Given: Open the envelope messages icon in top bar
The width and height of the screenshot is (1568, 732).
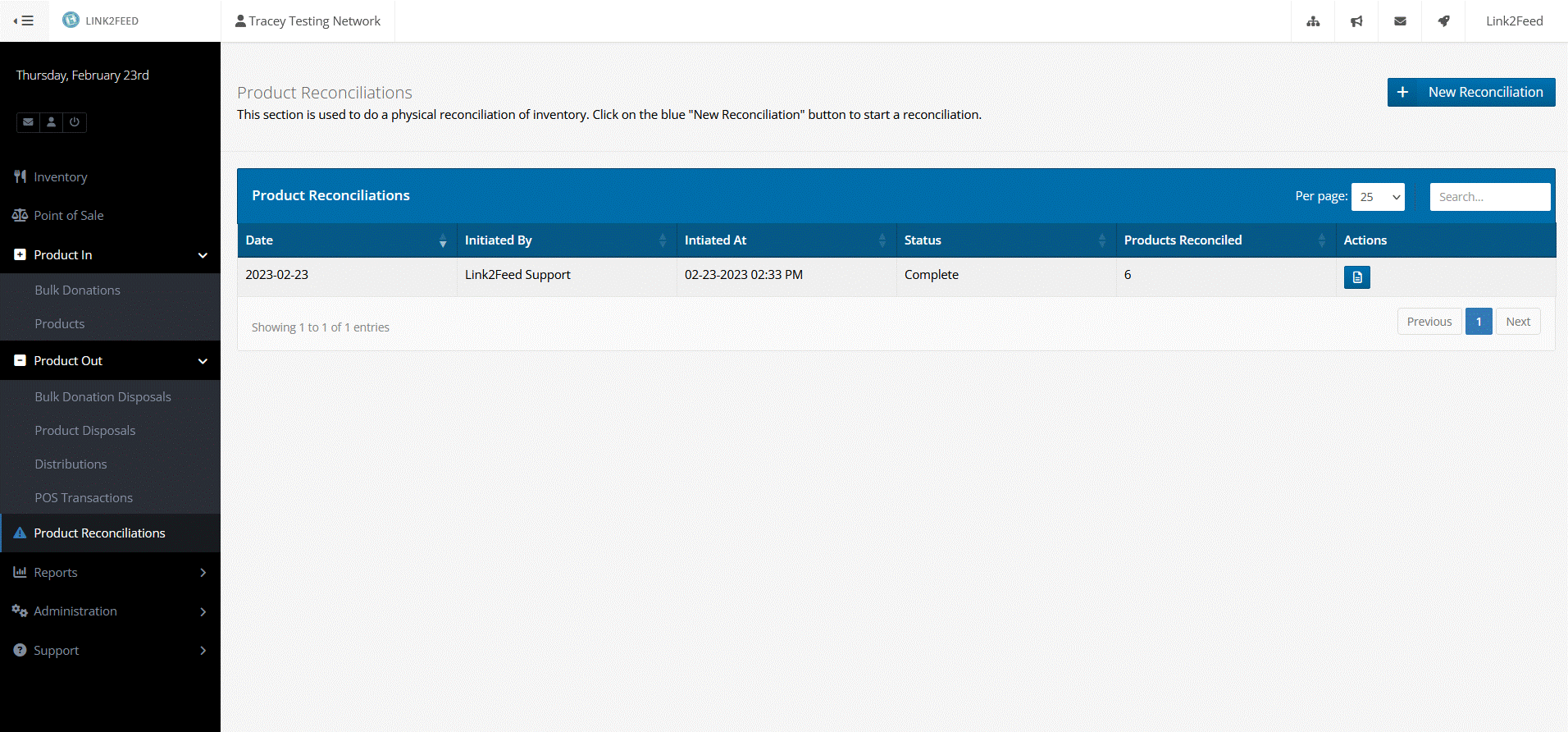Looking at the screenshot, I should point(1400,21).
